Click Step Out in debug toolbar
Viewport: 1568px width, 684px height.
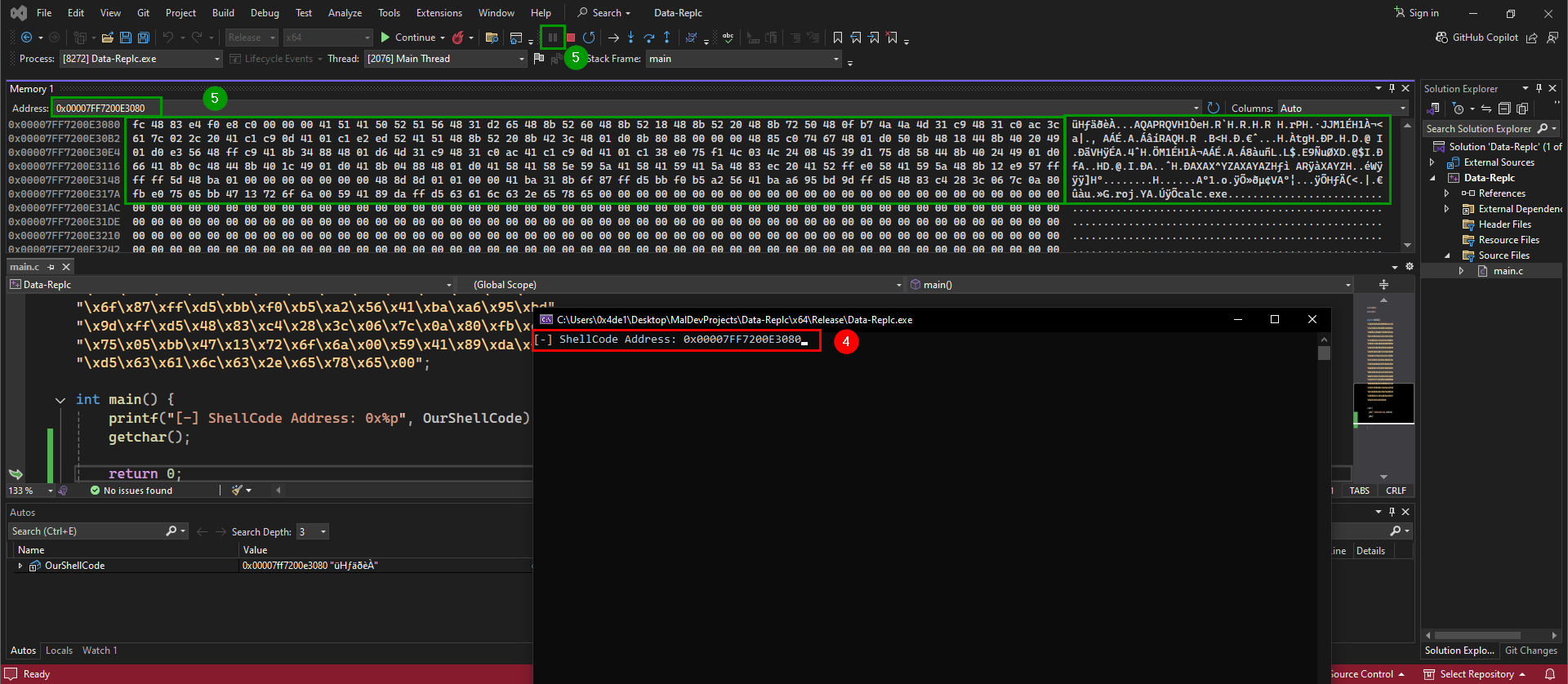point(666,38)
